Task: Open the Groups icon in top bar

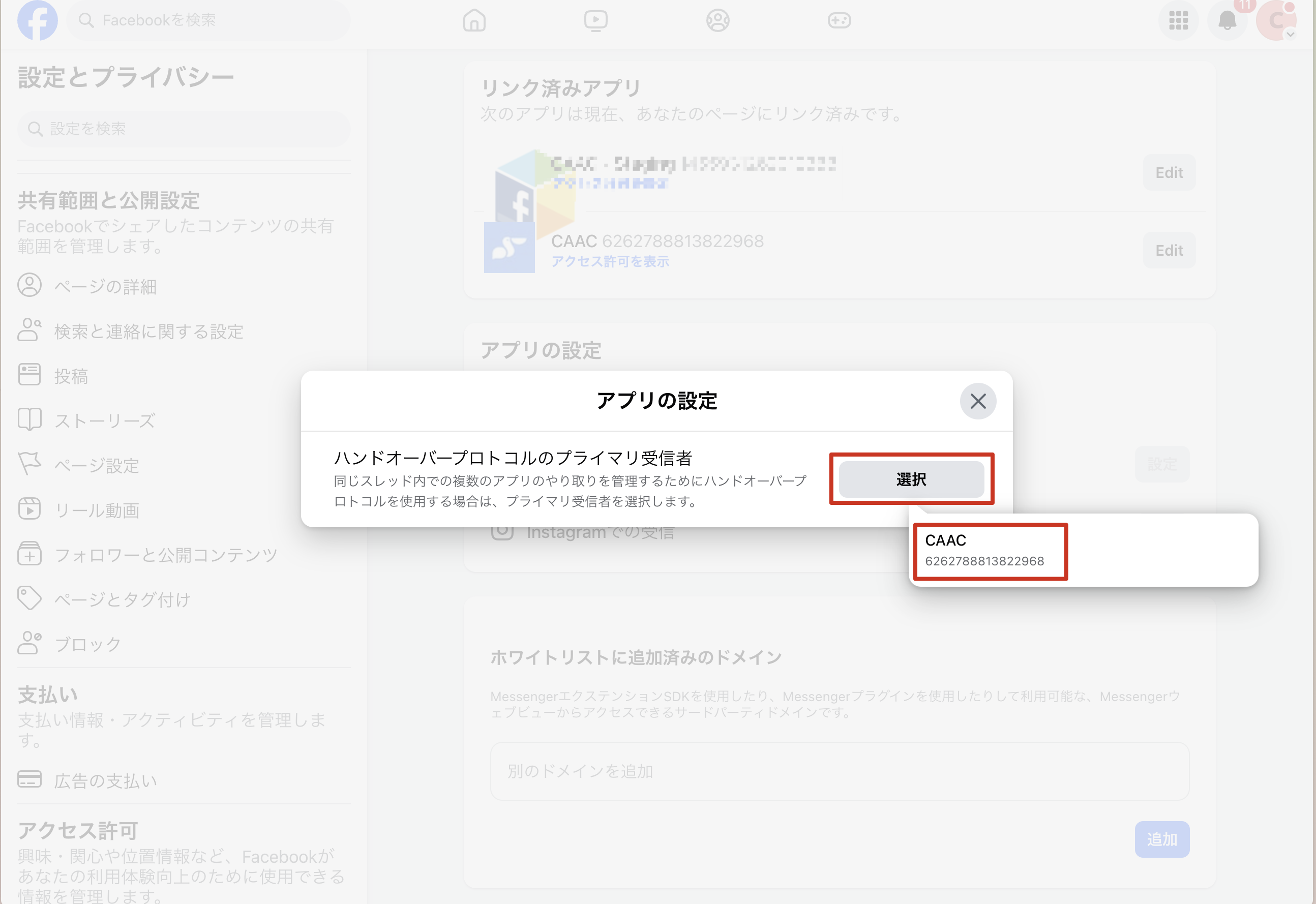Action: tap(718, 21)
